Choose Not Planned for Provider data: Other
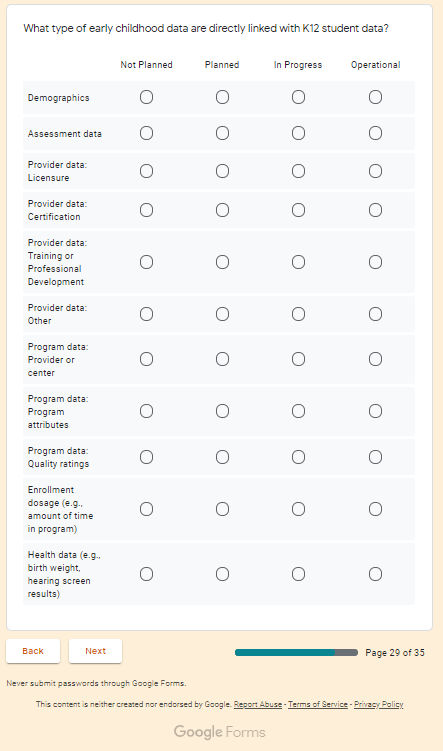 (x=147, y=314)
